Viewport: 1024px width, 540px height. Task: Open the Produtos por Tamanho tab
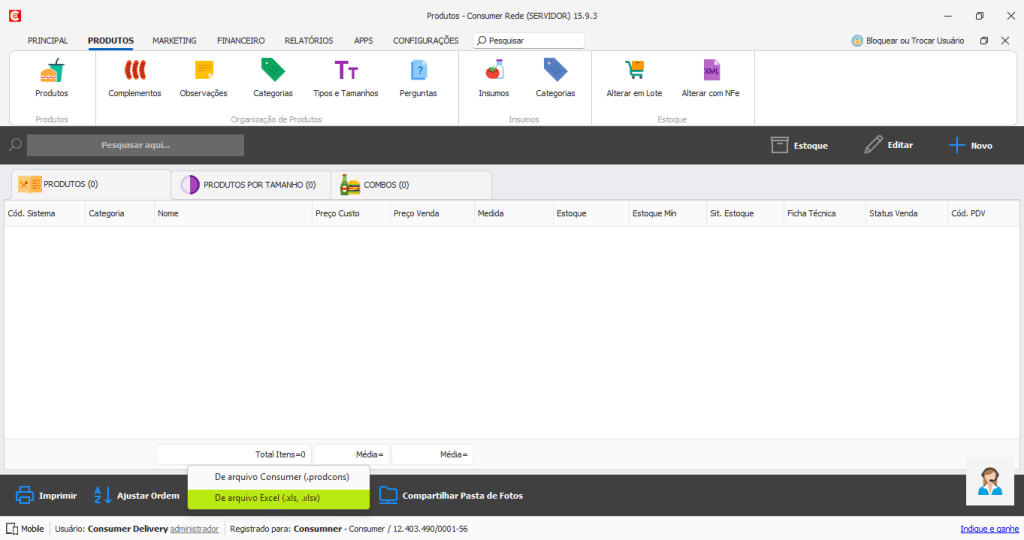[250, 185]
